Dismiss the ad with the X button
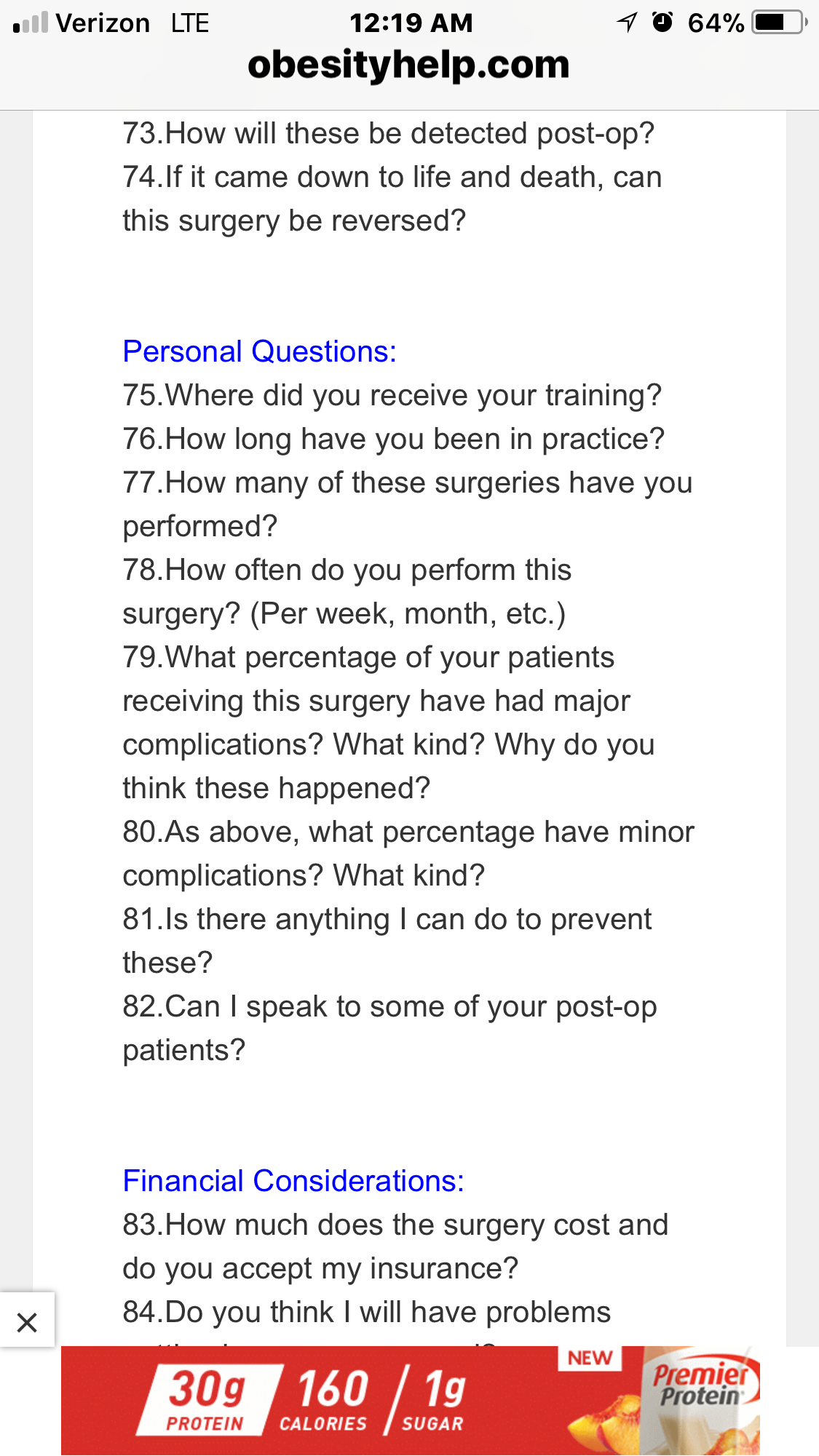This screenshot has width=819, height=1456. point(27,1322)
